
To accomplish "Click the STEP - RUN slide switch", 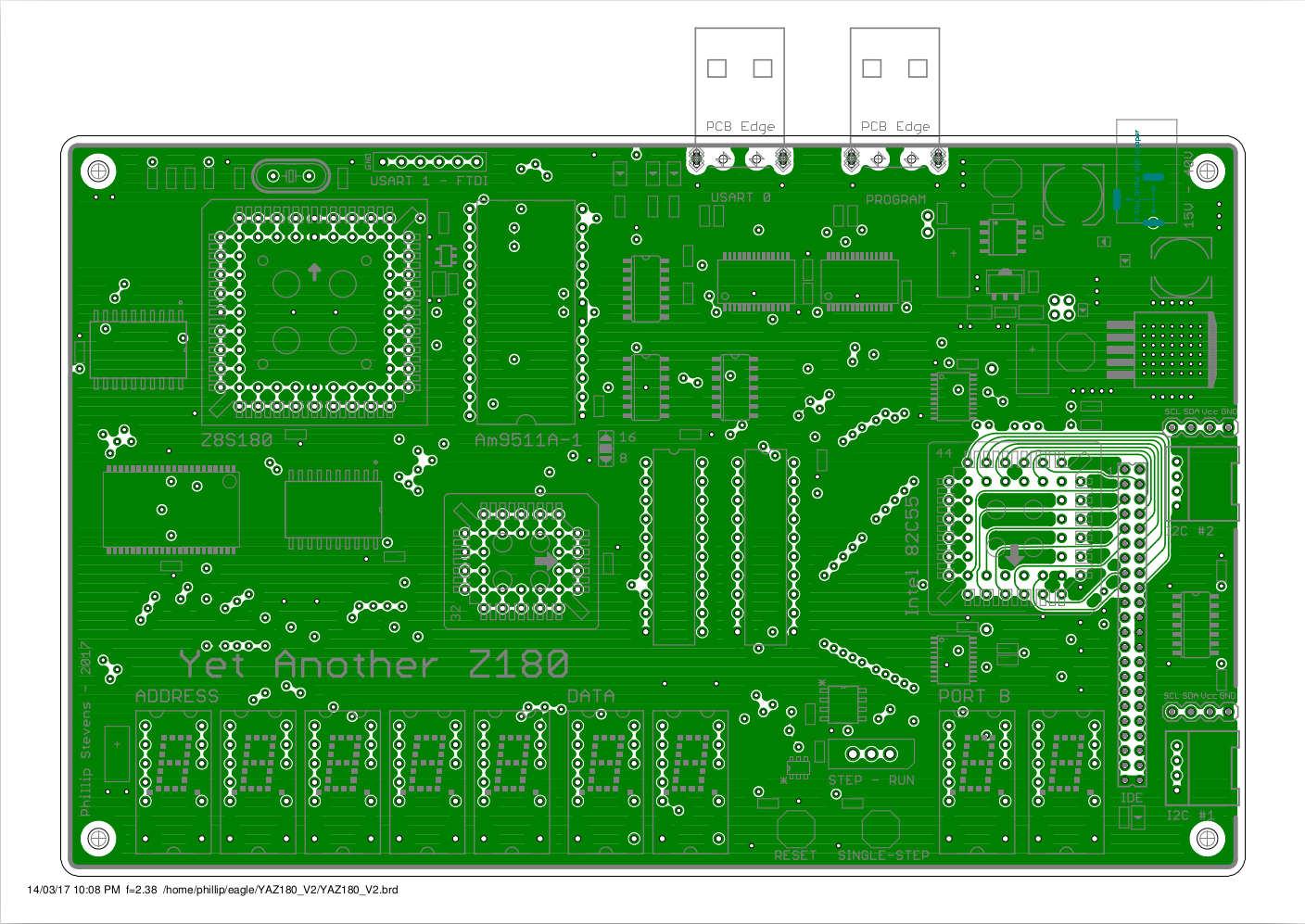I will pyautogui.click(x=870, y=753).
